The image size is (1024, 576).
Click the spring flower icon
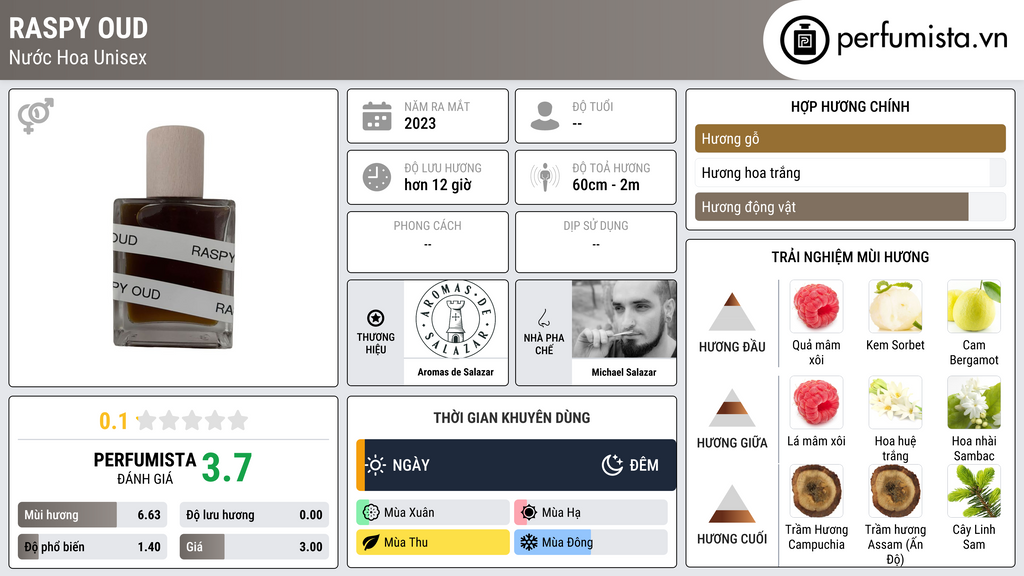click(371, 513)
